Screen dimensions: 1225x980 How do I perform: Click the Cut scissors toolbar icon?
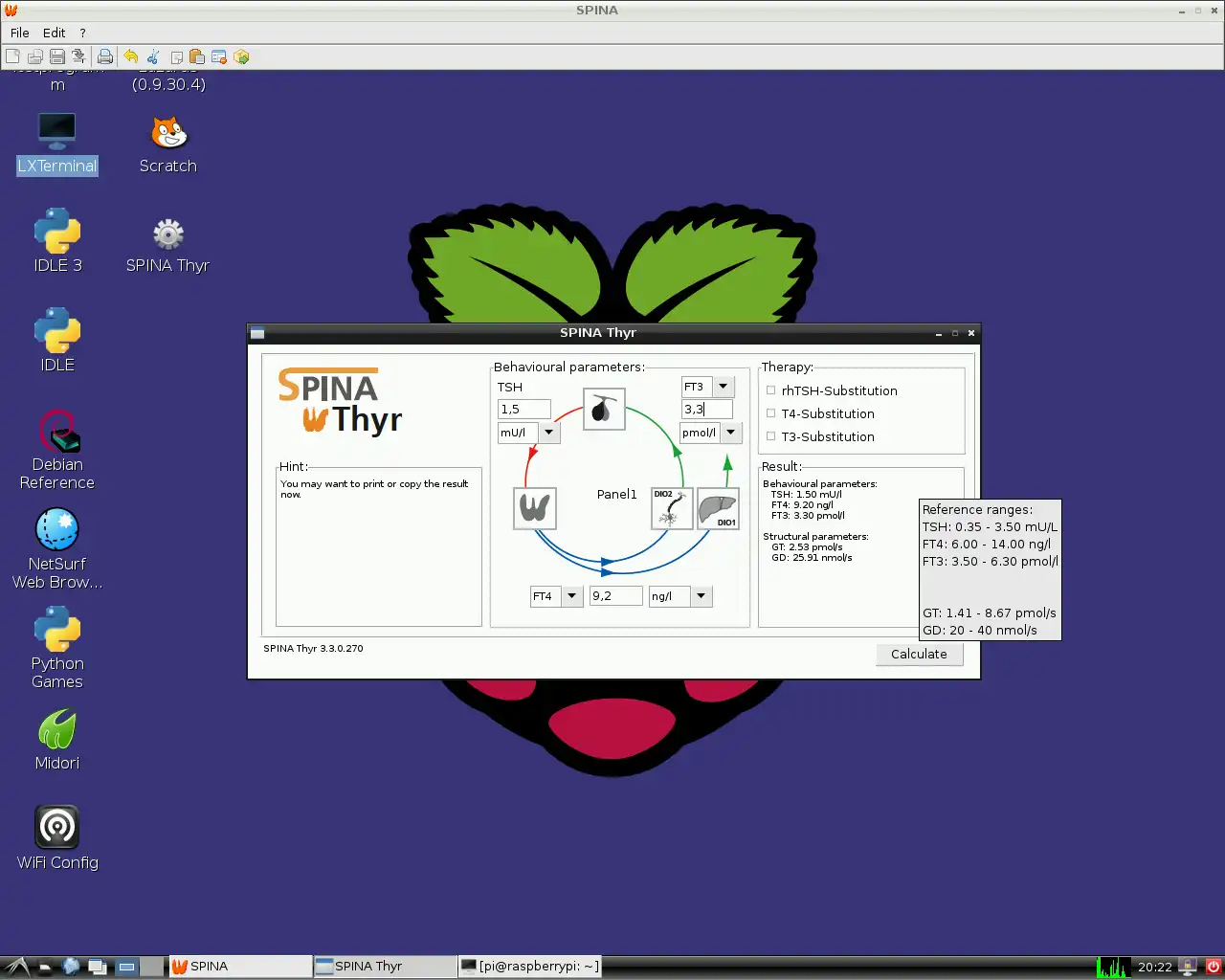tap(153, 56)
